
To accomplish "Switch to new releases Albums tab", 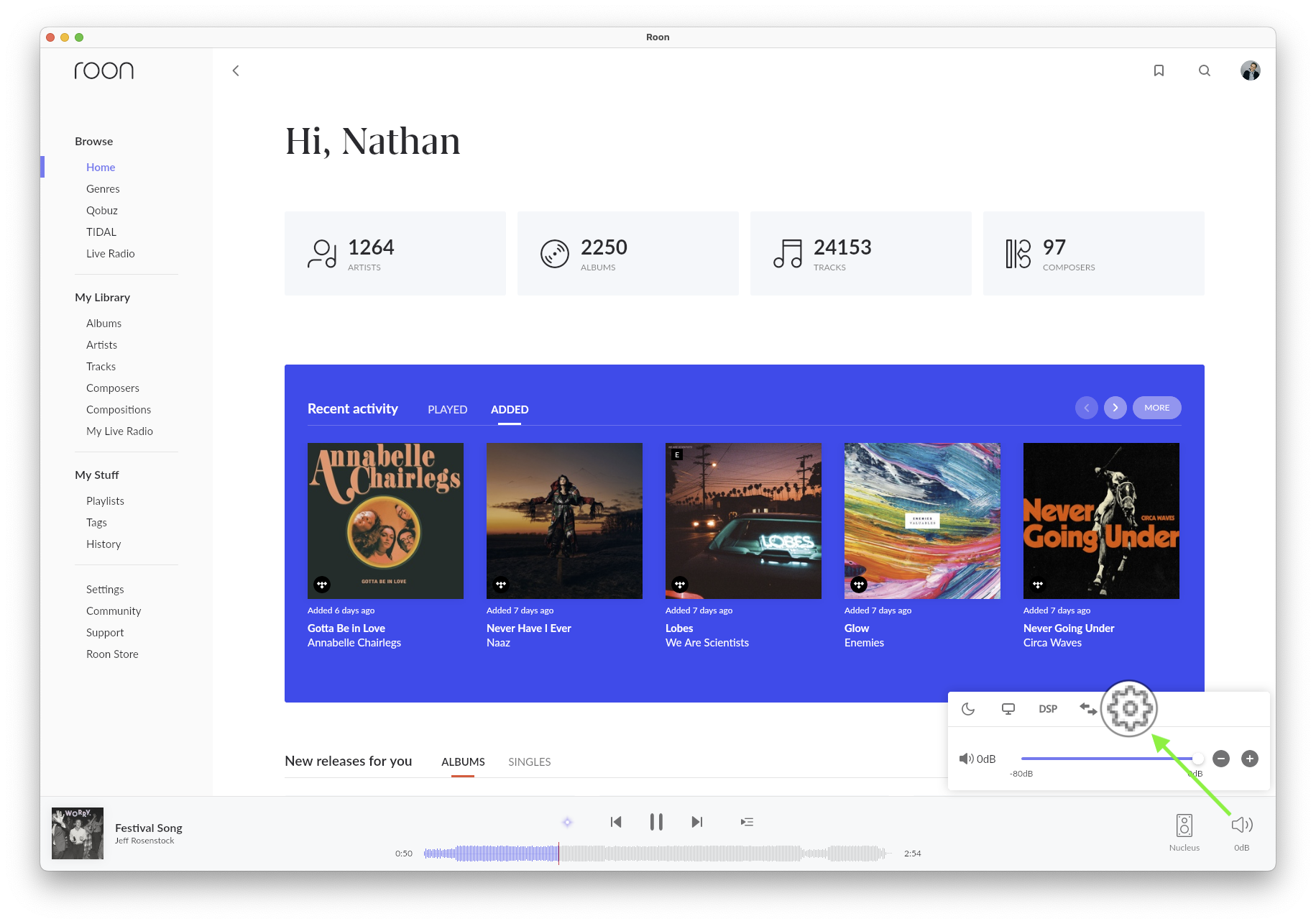I will pos(463,761).
